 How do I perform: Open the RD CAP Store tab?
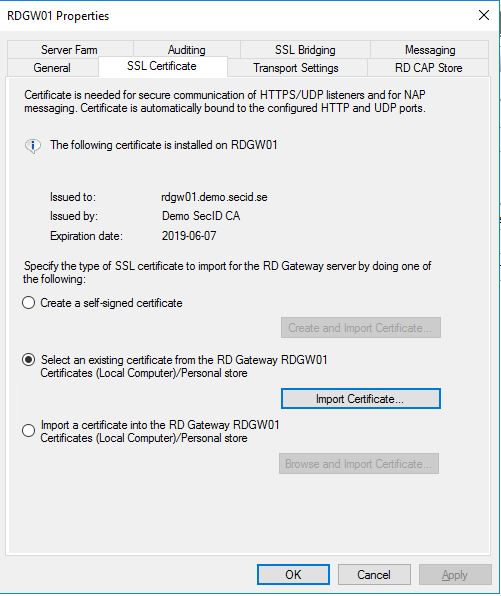(428, 68)
